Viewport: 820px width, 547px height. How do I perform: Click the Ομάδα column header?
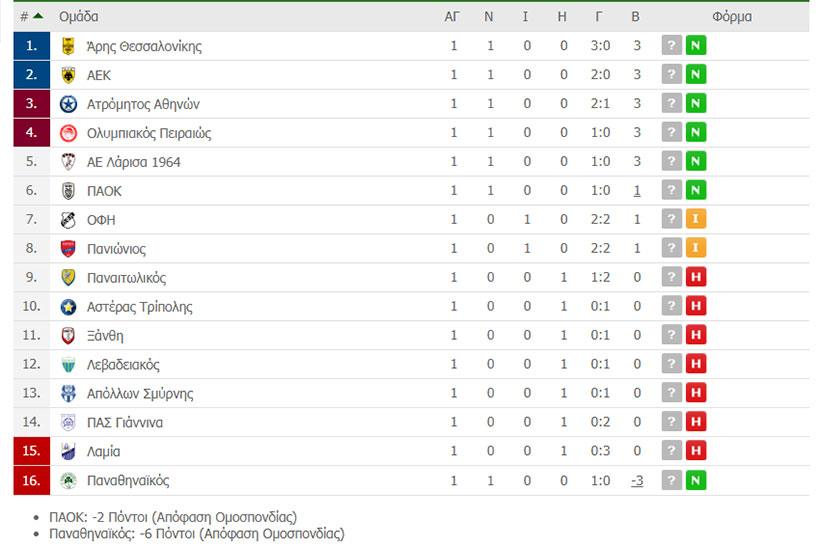[x=78, y=17]
